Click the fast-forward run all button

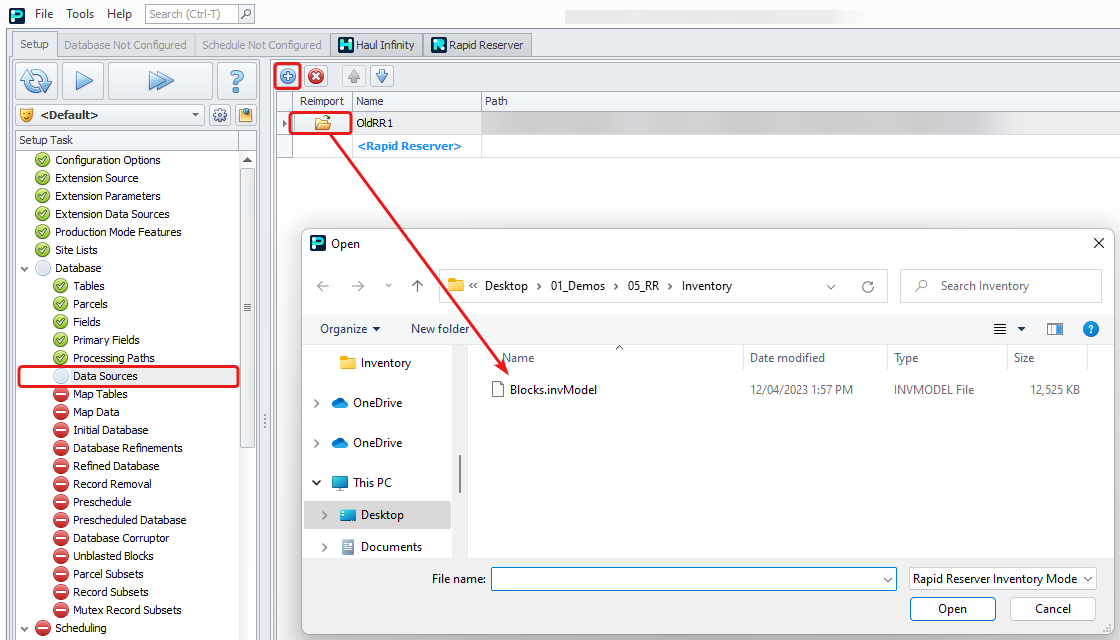tap(161, 81)
